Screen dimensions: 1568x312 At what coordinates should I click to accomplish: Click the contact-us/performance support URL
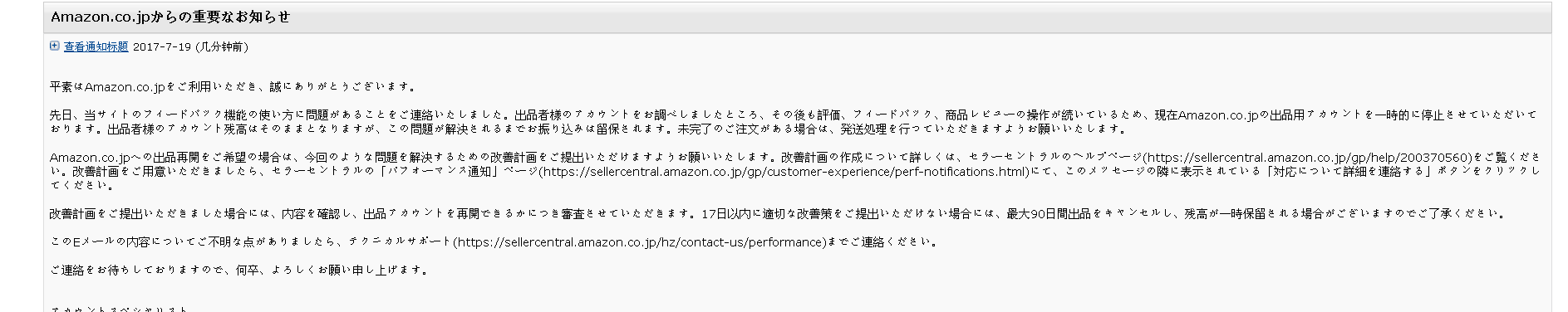click(x=640, y=242)
